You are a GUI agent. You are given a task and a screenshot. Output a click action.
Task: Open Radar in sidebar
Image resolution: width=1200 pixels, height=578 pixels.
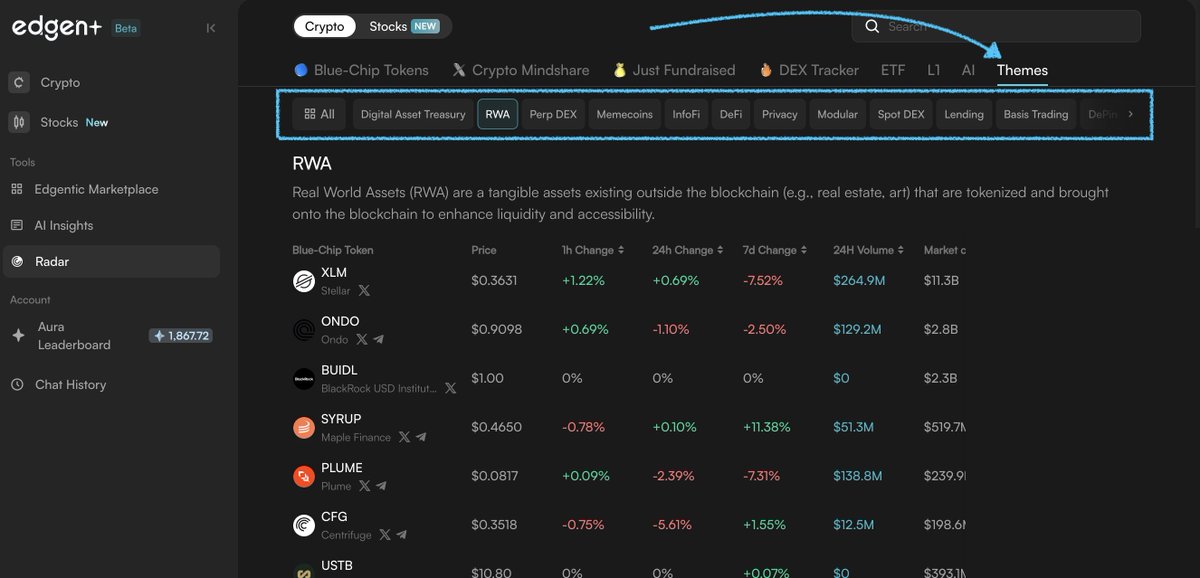click(112, 261)
